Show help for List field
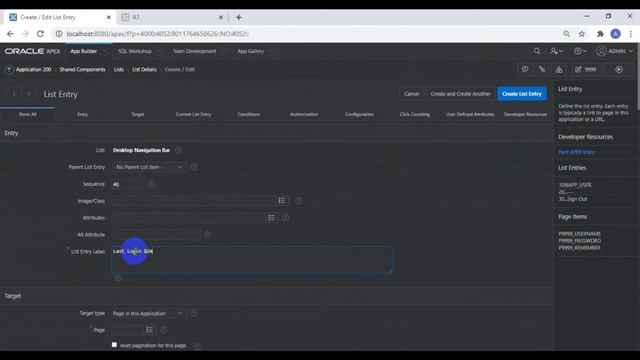Screen dimensions: 640x360 [178, 150]
